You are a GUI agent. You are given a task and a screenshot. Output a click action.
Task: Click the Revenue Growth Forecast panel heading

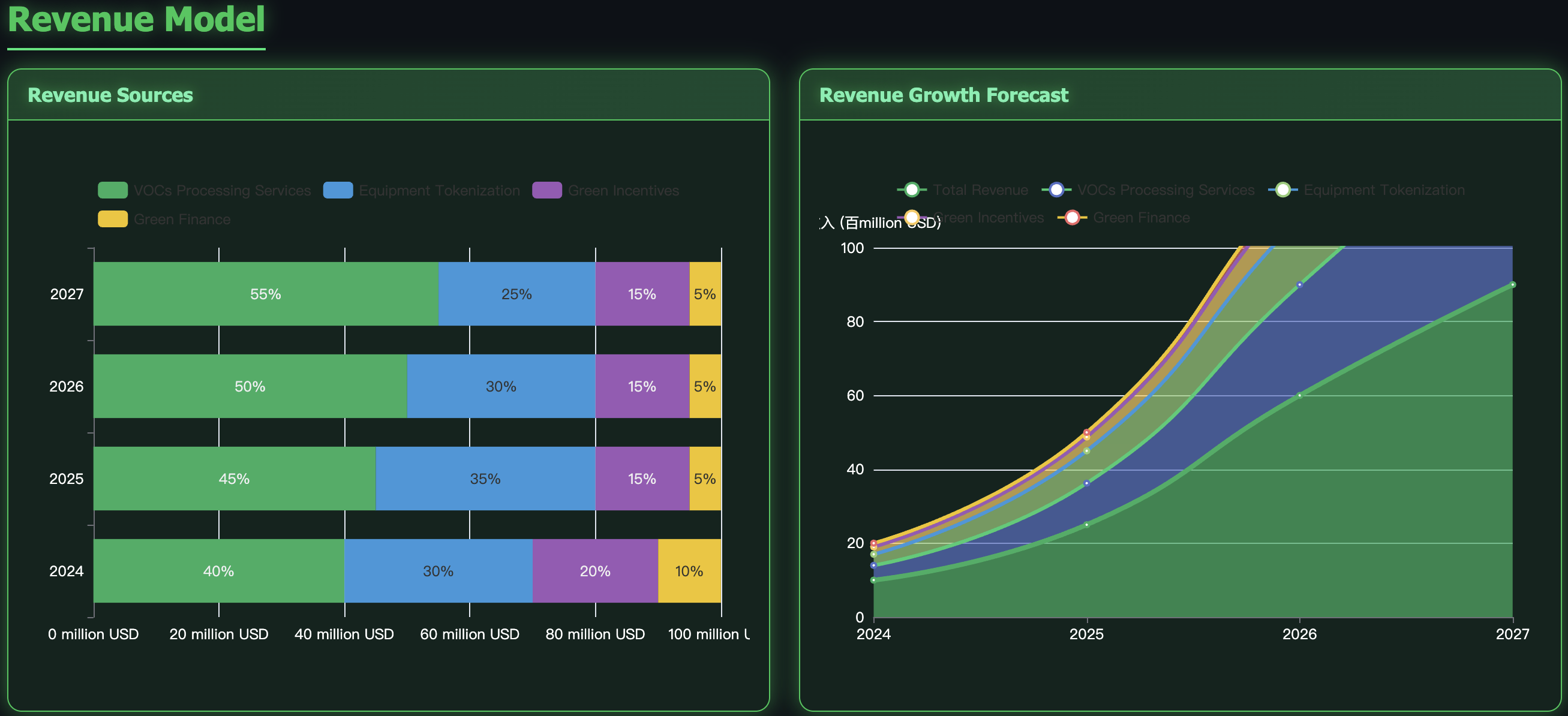coord(943,95)
